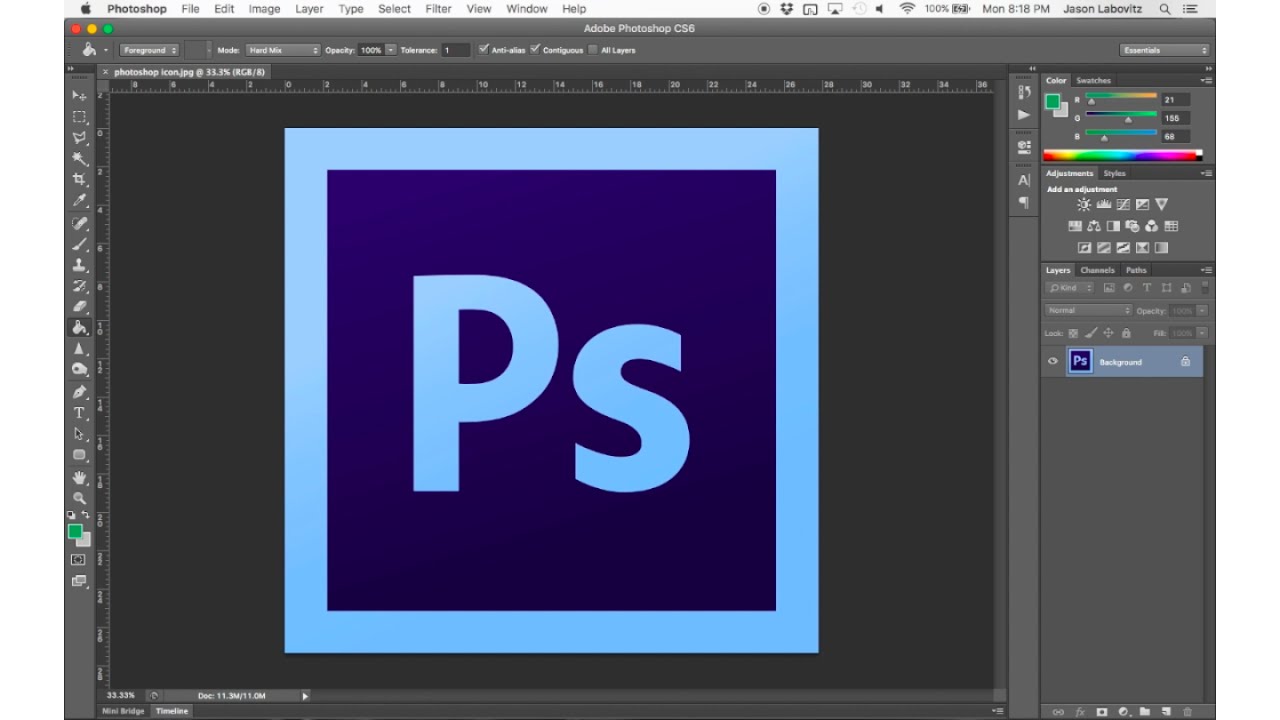Select the Move tool

click(79, 96)
